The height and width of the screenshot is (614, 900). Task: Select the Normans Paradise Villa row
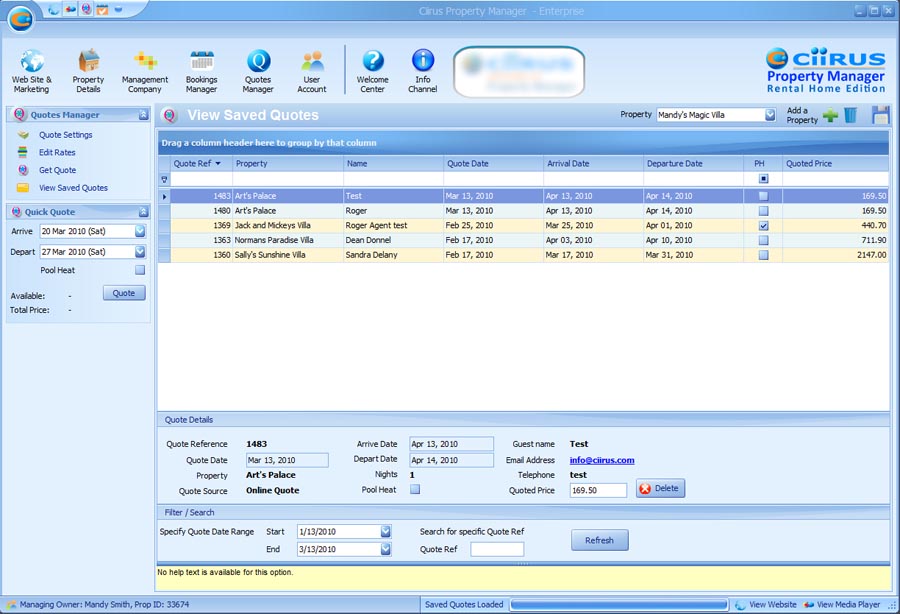coord(523,240)
